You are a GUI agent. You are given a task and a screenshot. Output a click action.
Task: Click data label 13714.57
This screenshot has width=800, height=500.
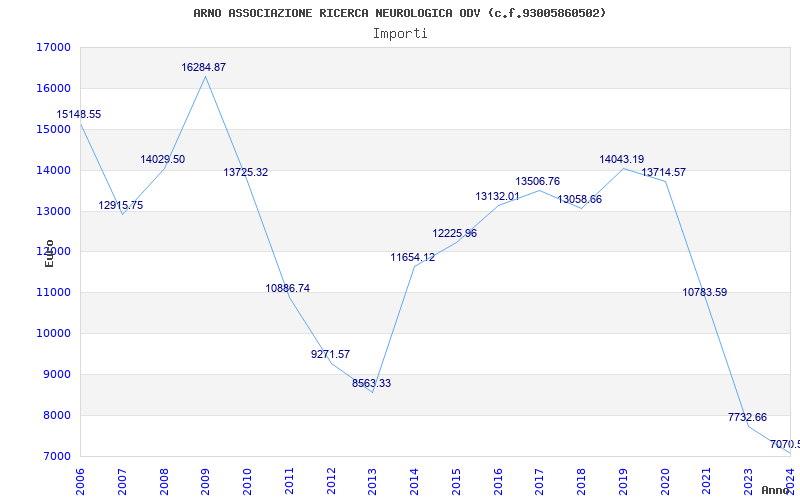coord(664,172)
